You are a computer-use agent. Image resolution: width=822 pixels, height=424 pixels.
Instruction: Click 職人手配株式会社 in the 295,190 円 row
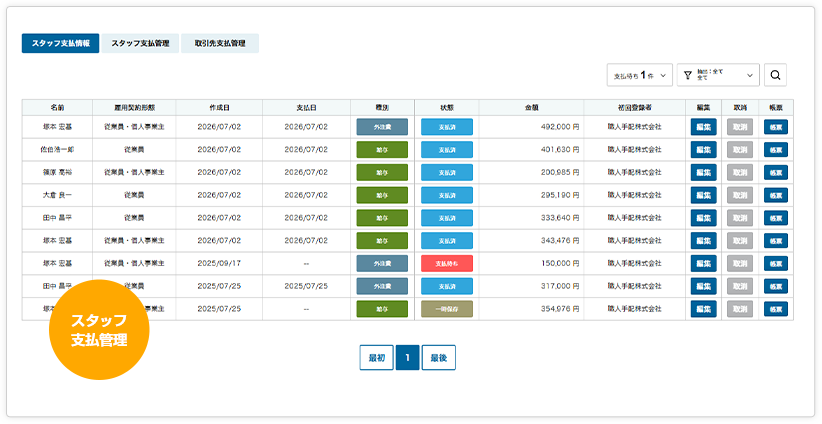pyautogui.click(x=634, y=195)
